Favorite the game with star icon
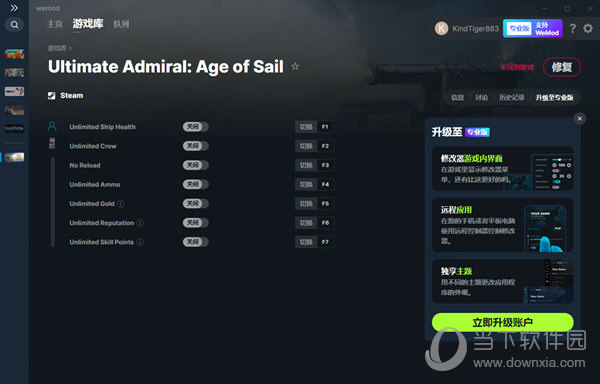 [295, 67]
